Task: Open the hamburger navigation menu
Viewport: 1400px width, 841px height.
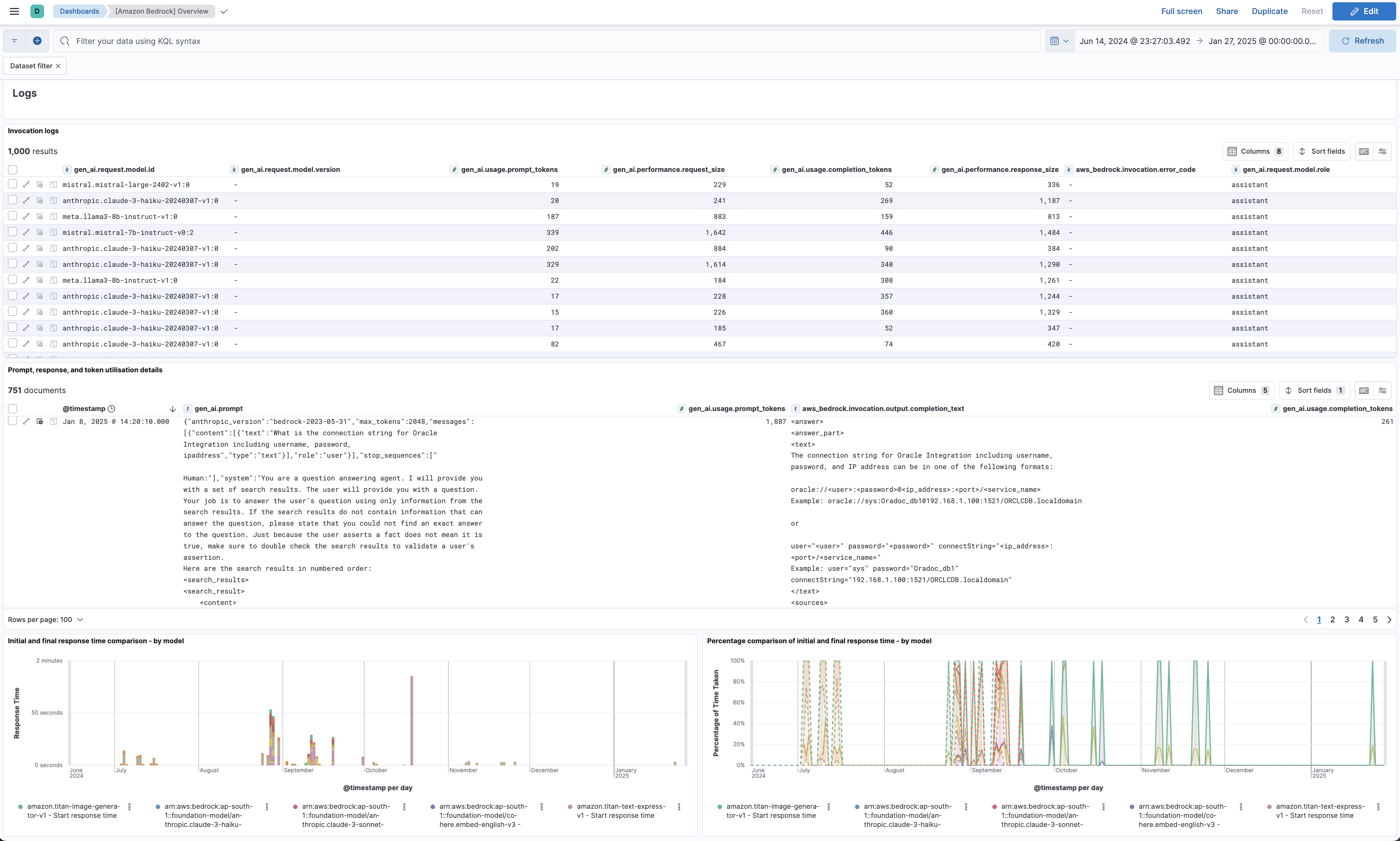Action: coord(15,11)
